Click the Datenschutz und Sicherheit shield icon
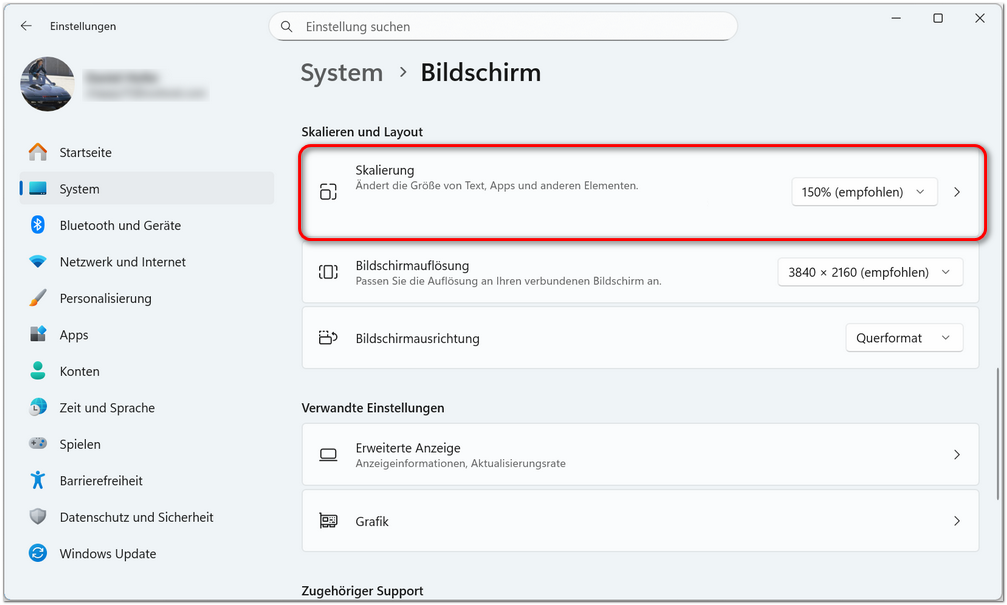 click(38, 517)
